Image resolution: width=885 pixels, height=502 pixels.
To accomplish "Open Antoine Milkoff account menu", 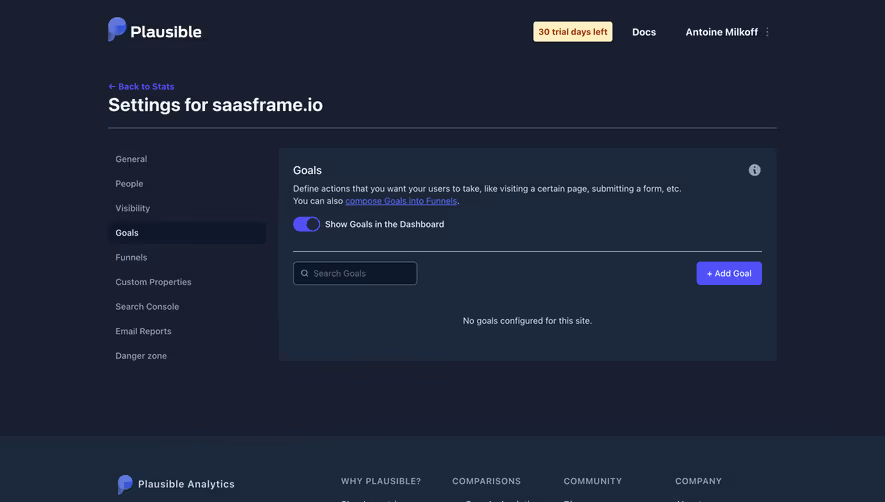I will pyautogui.click(x=721, y=32).
